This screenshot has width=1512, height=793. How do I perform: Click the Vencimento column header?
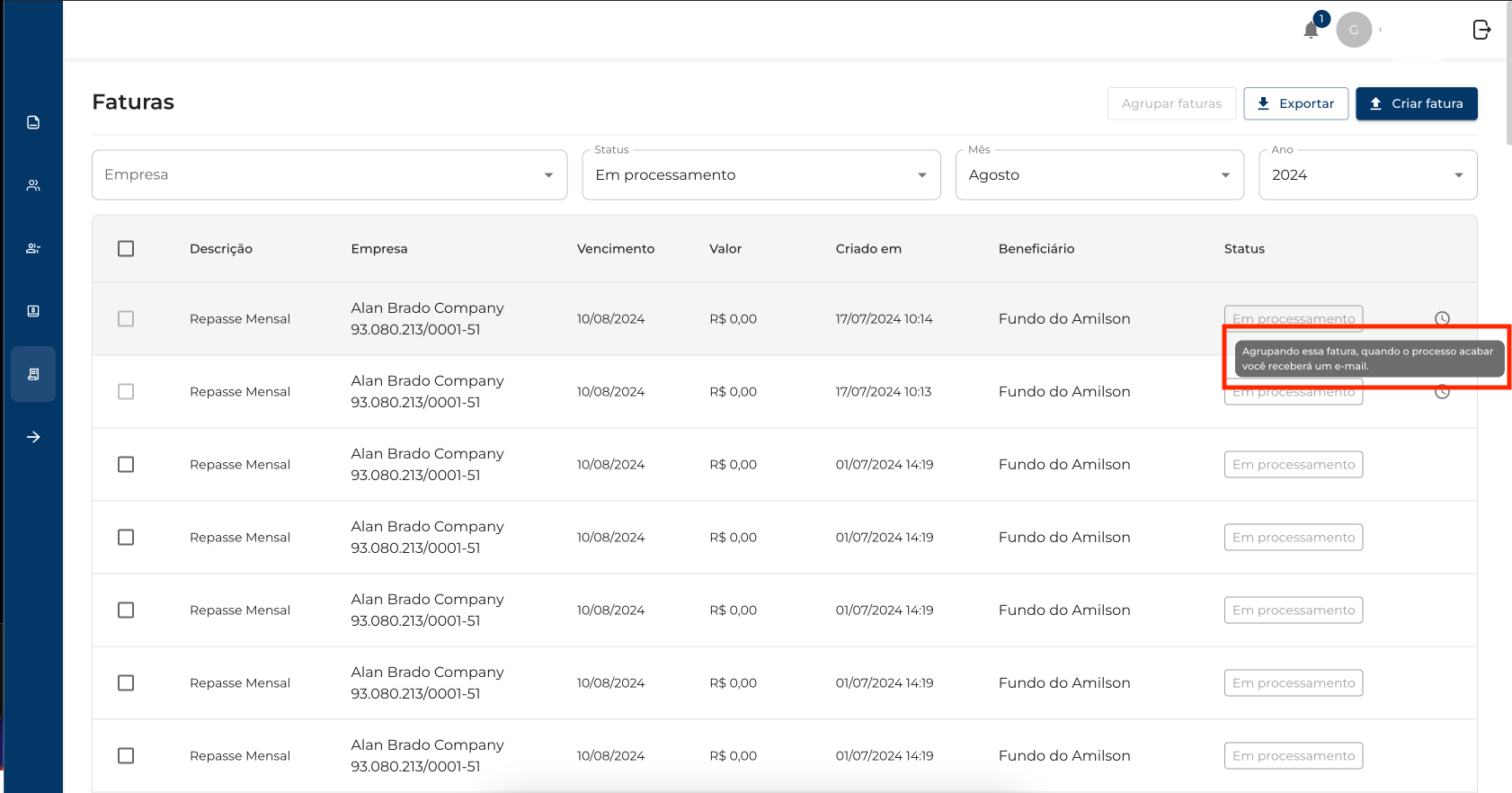point(615,249)
